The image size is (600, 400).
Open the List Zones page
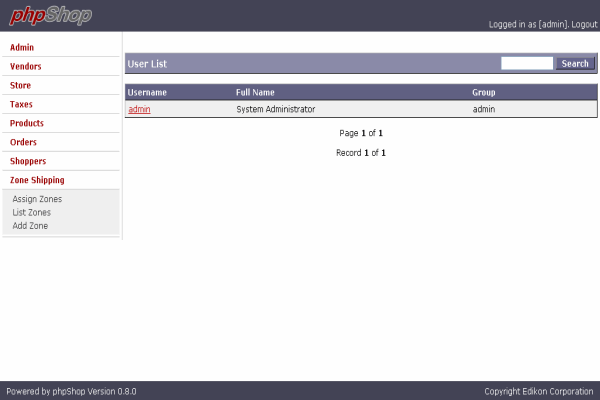(31, 212)
